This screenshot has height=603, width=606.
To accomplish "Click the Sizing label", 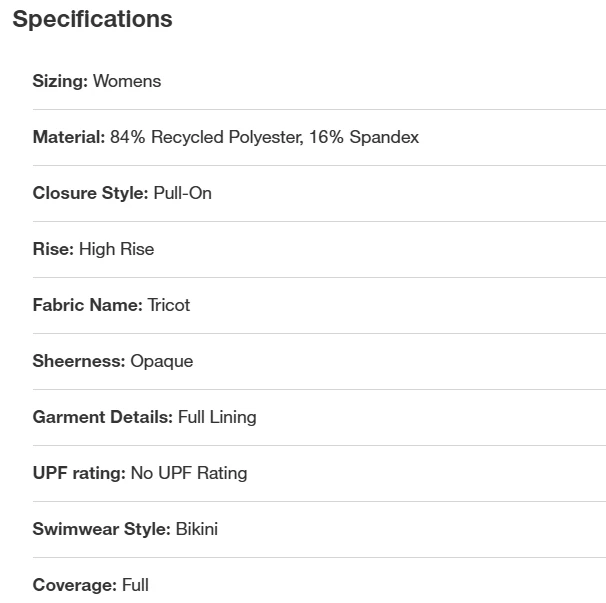I will 60,81.
